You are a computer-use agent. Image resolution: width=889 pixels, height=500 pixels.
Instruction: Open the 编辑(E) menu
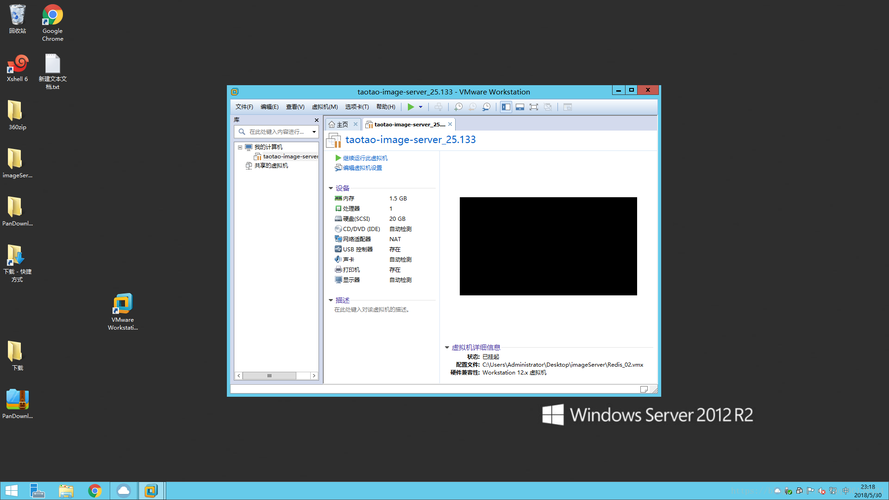click(x=269, y=107)
